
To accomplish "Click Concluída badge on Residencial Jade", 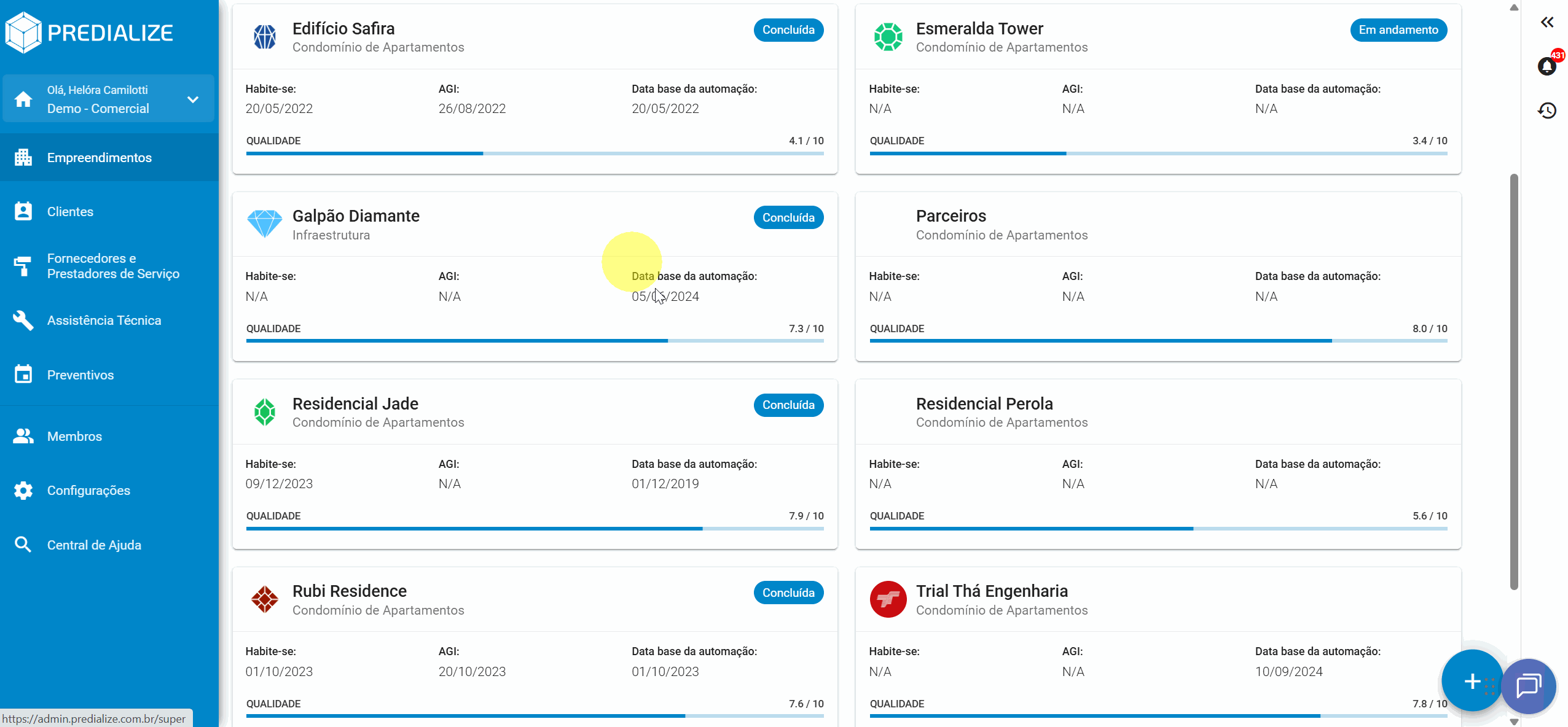I will tap(788, 405).
